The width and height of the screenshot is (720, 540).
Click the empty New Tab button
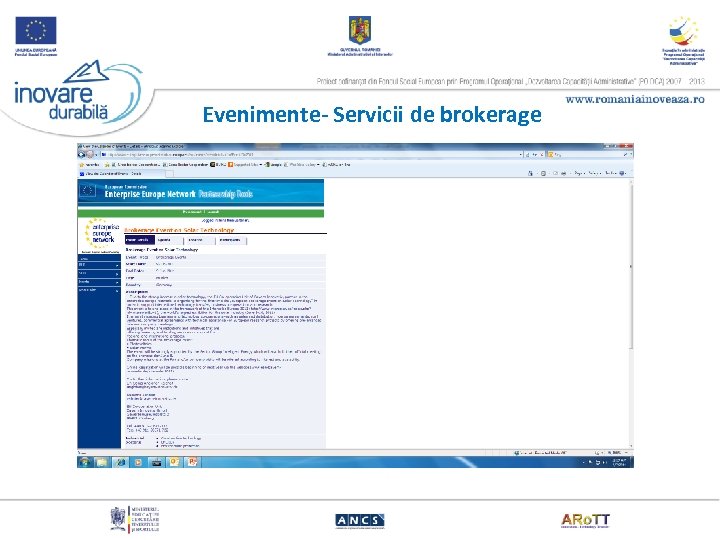tap(169, 174)
